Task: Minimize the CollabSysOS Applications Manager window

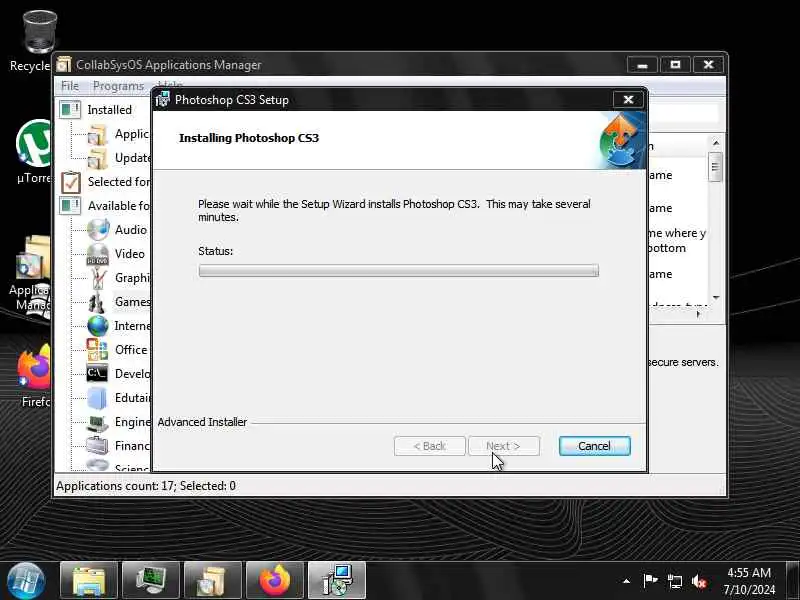Action: pos(642,65)
